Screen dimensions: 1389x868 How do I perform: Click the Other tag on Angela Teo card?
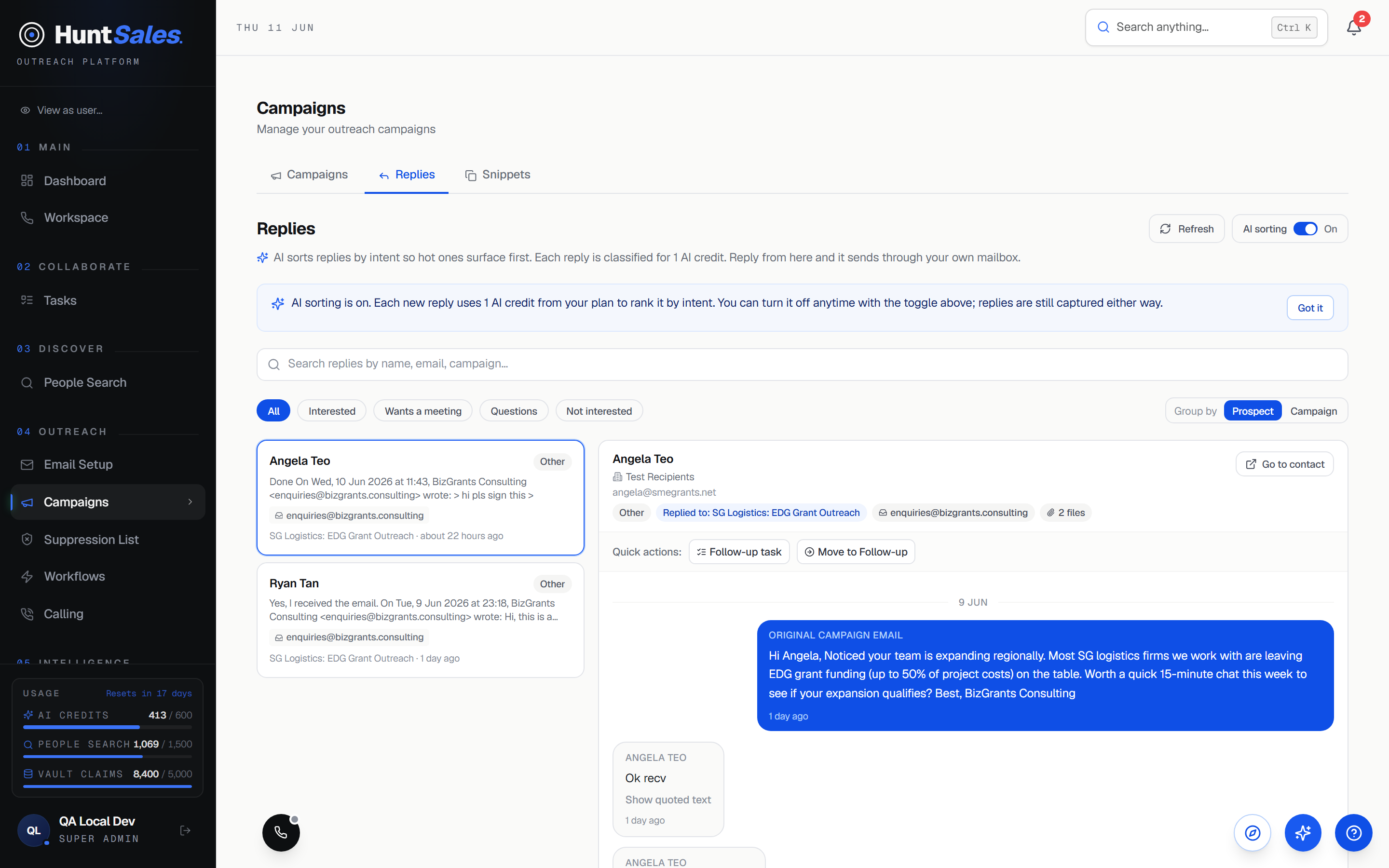[x=552, y=461]
